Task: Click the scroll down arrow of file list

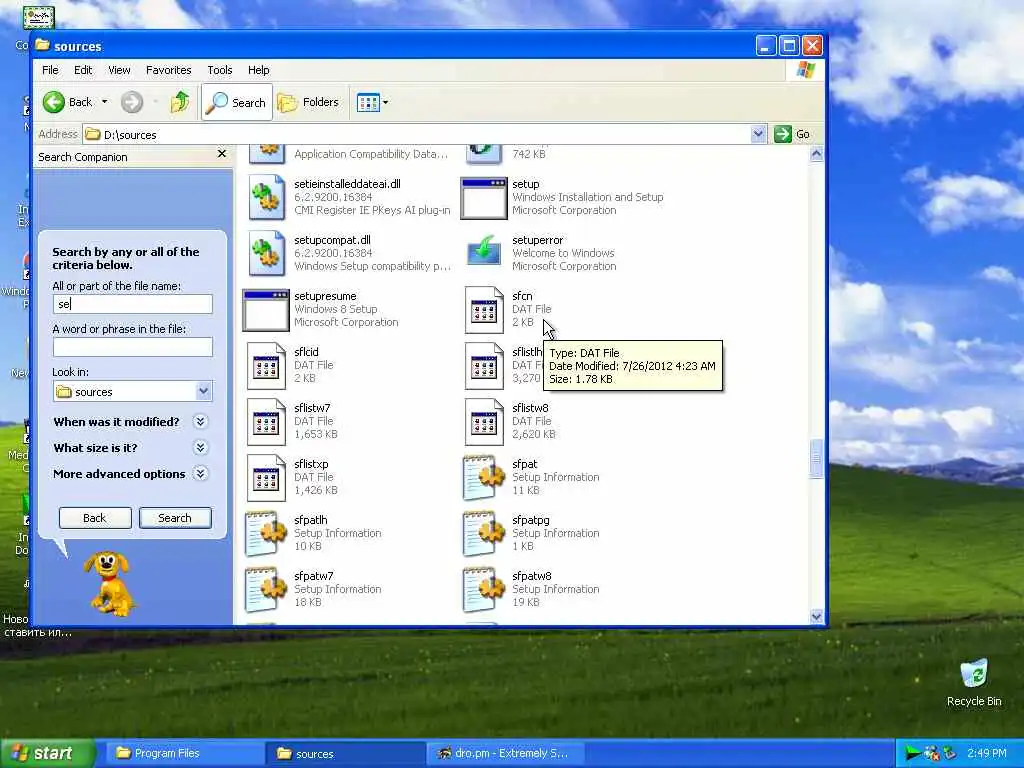Action: pyautogui.click(x=816, y=616)
